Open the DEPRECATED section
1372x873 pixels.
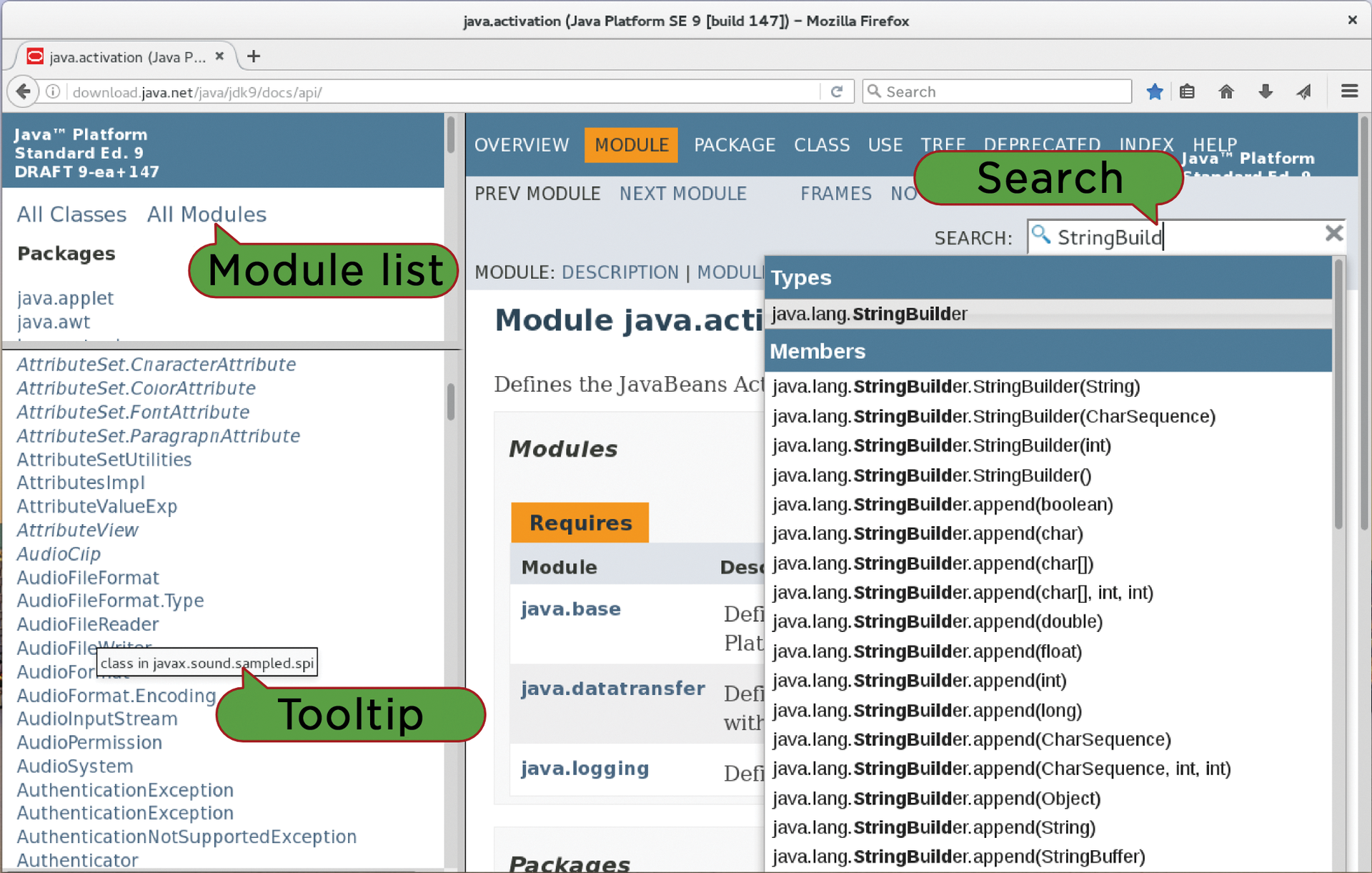pyautogui.click(x=1041, y=144)
